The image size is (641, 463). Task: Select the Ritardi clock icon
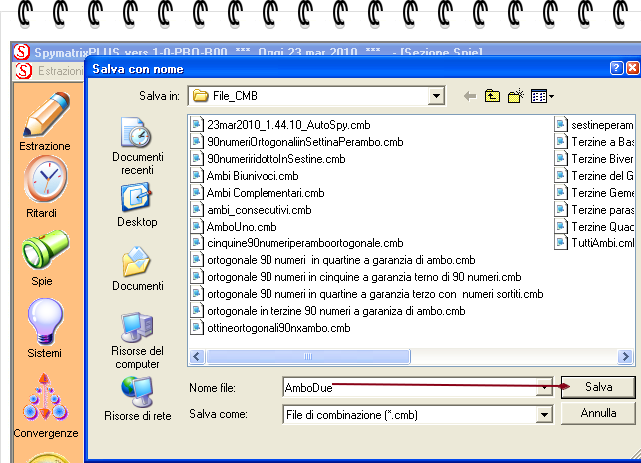coord(45,185)
